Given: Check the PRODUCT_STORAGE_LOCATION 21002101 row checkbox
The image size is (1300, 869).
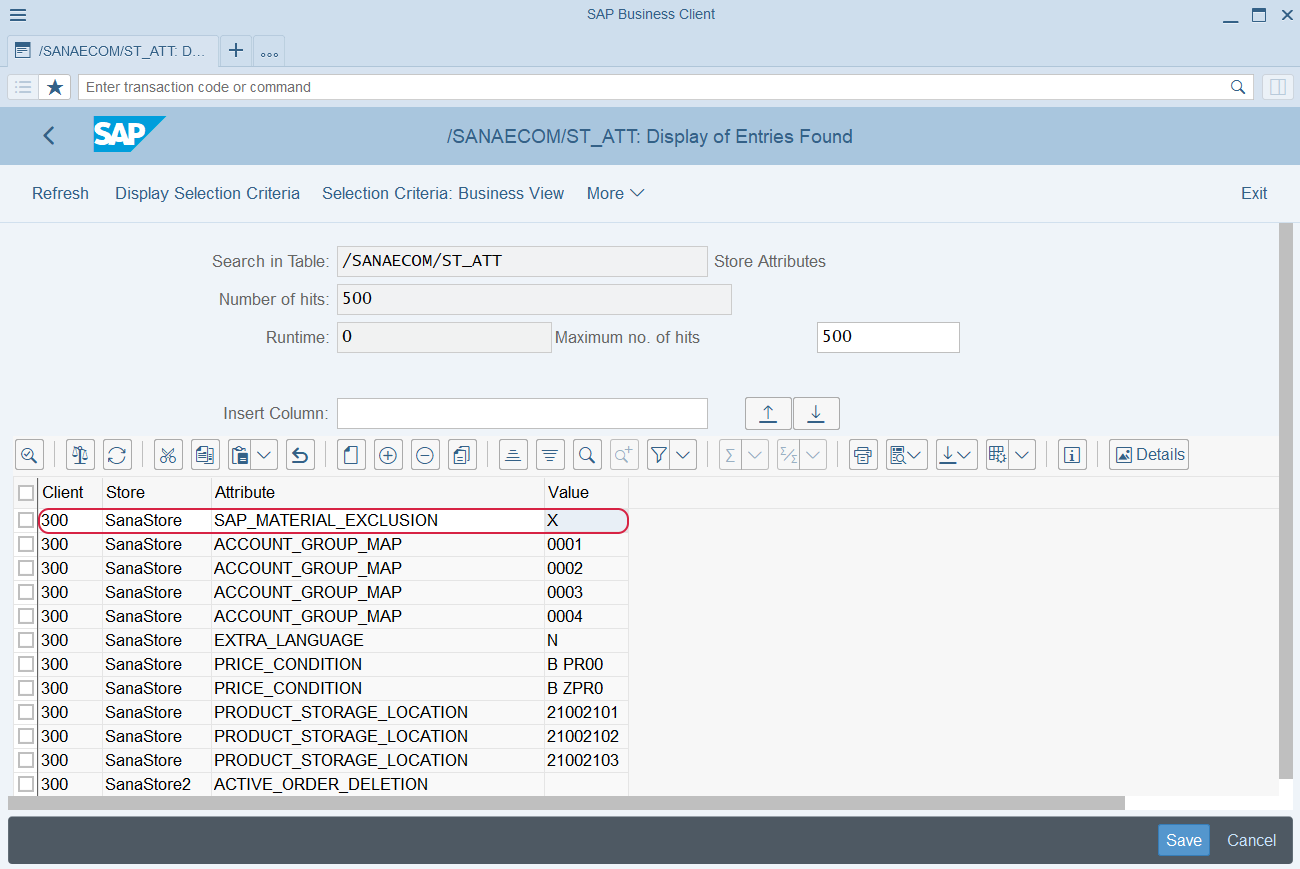Looking at the screenshot, I should 26,712.
